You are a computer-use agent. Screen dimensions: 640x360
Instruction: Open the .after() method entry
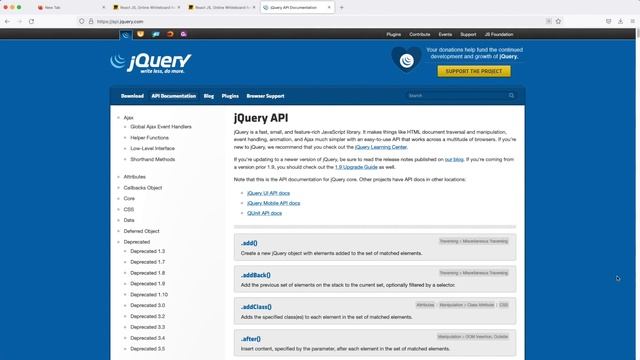point(251,339)
